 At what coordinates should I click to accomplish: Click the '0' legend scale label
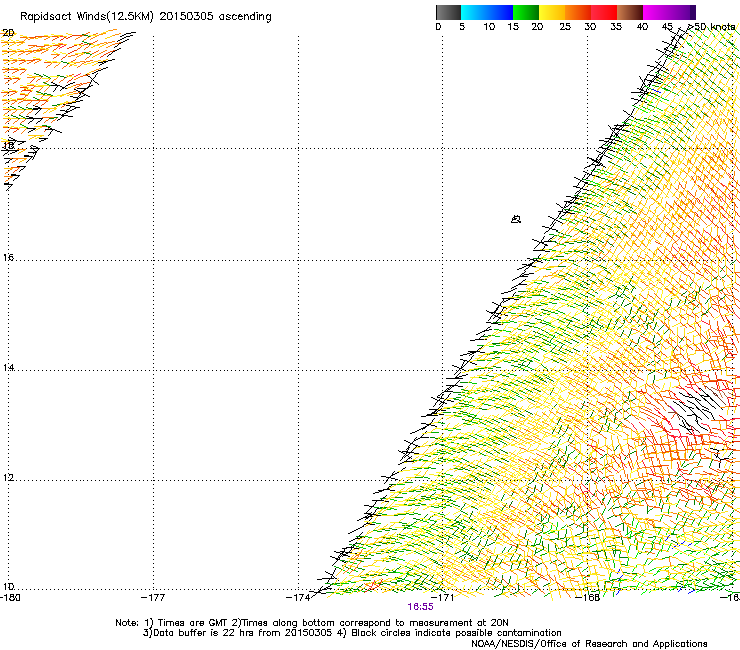coord(438,27)
